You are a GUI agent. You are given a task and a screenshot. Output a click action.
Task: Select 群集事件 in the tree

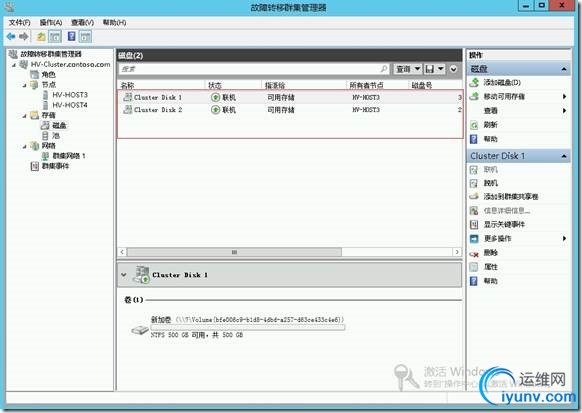55,166
